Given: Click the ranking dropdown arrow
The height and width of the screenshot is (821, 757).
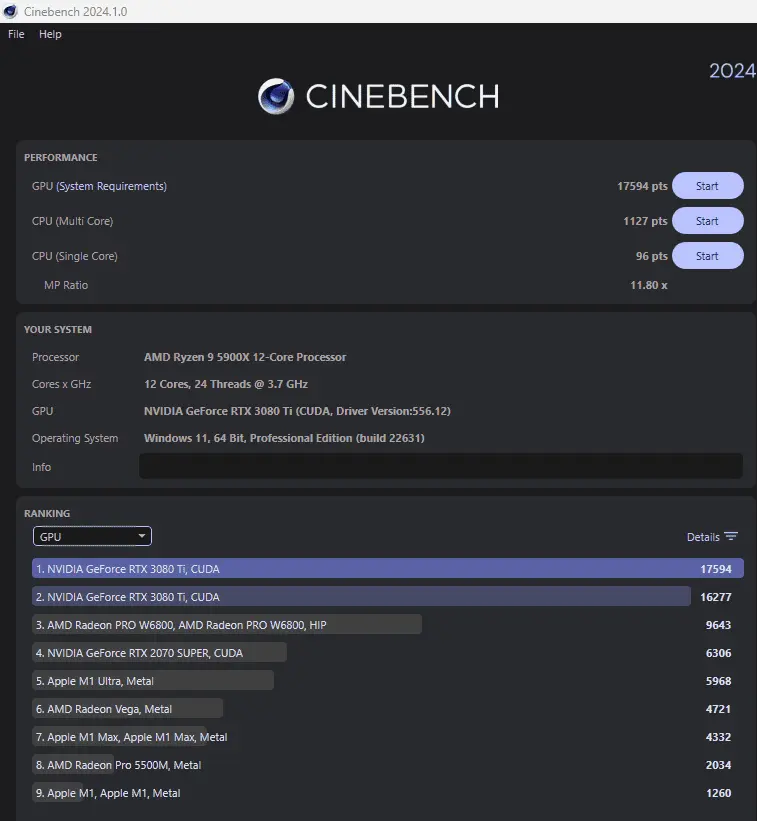Looking at the screenshot, I should [142, 537].
